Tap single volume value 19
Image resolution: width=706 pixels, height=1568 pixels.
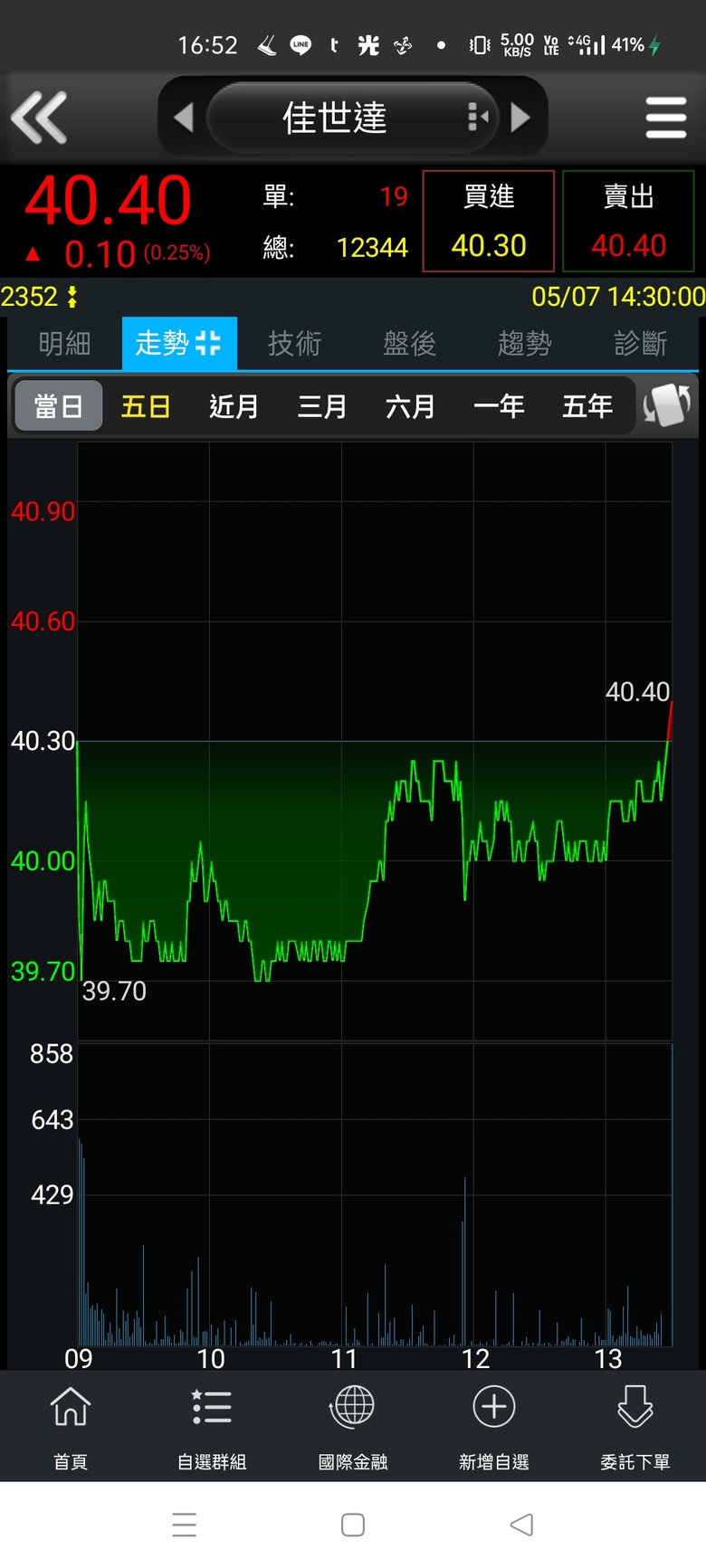coord(394,196)
